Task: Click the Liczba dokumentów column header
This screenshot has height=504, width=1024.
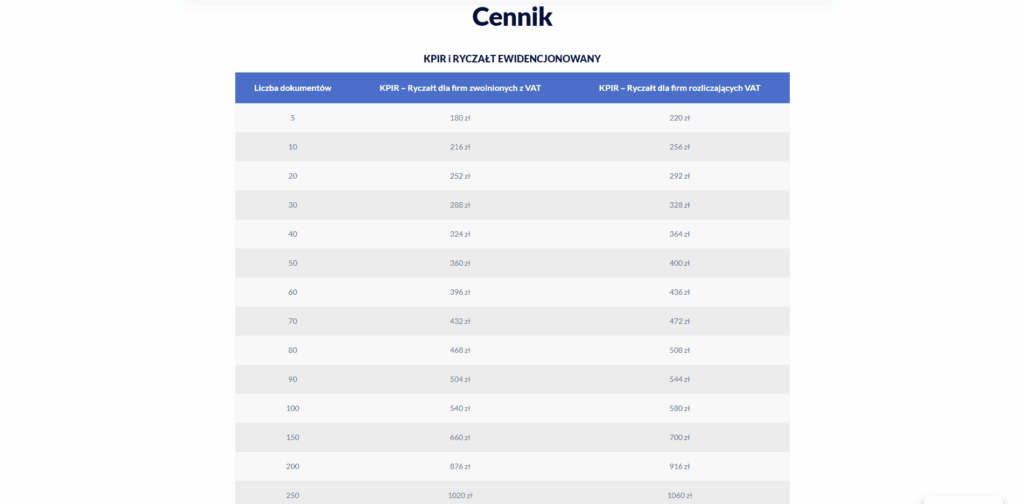Action: [292, 88]
